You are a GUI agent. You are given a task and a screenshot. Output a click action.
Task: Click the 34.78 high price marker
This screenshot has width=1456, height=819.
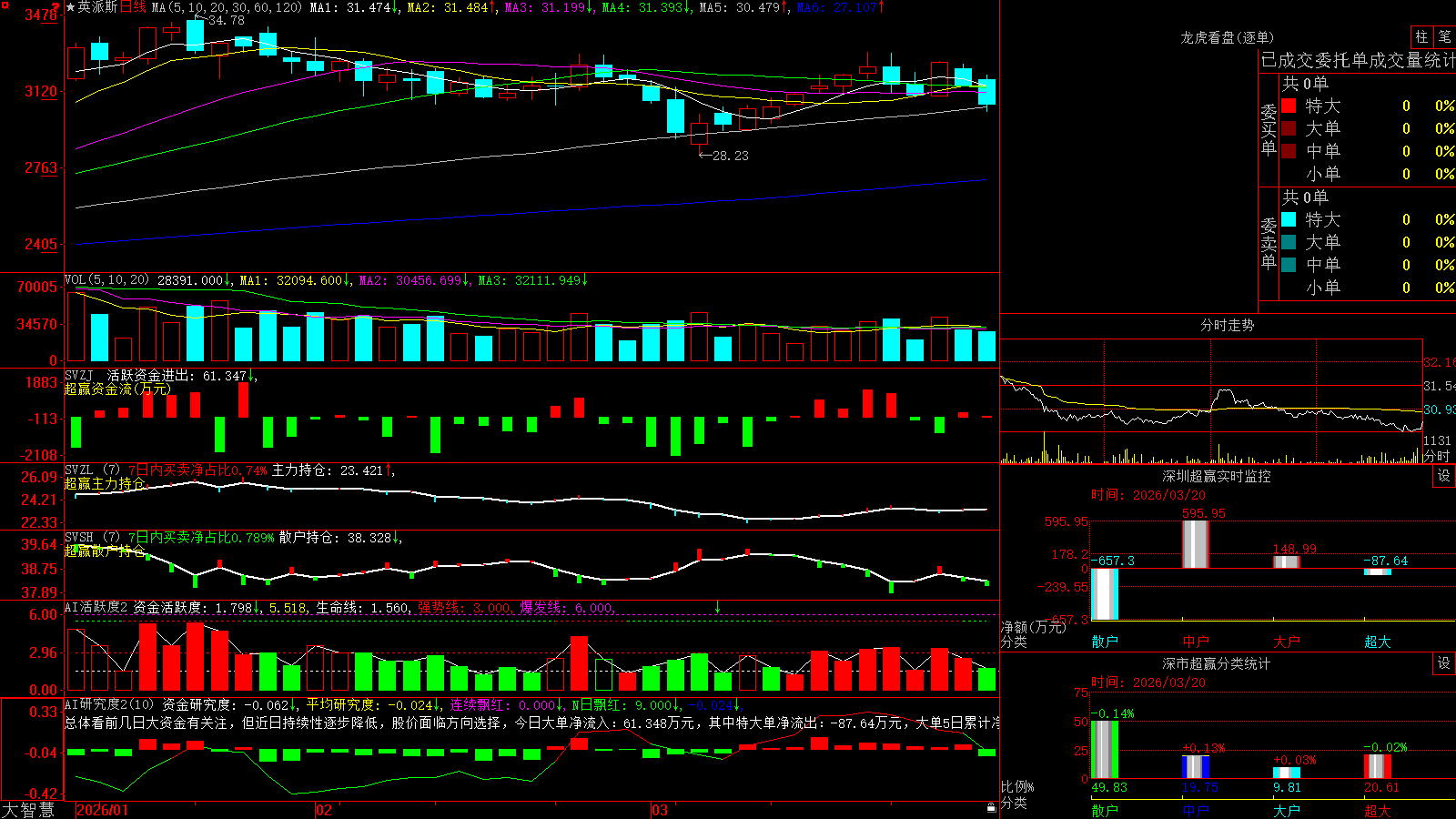226,20
